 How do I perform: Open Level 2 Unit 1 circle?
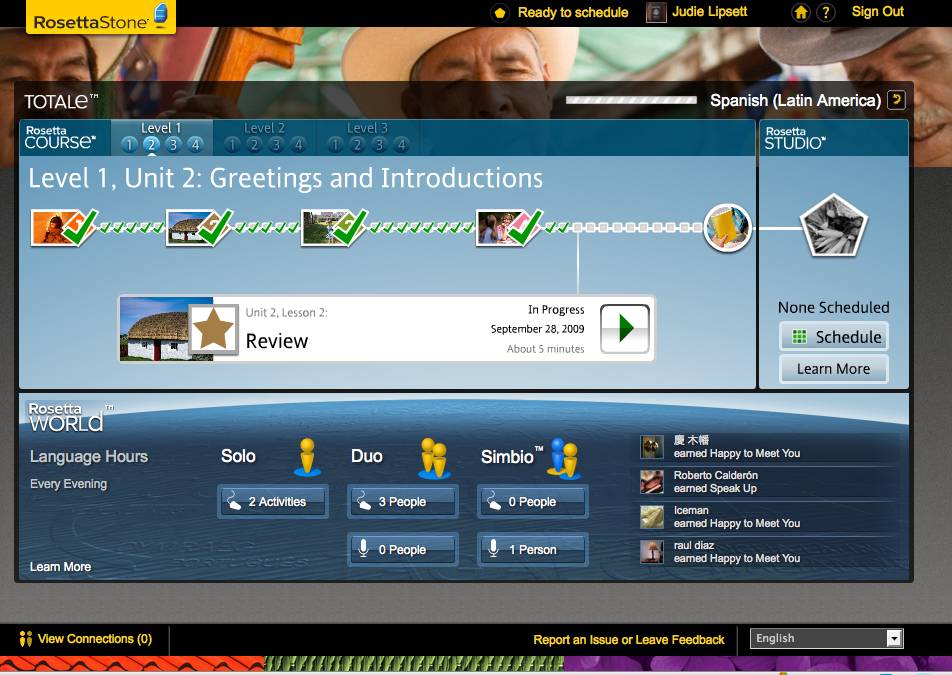click(x=233, y=144)
